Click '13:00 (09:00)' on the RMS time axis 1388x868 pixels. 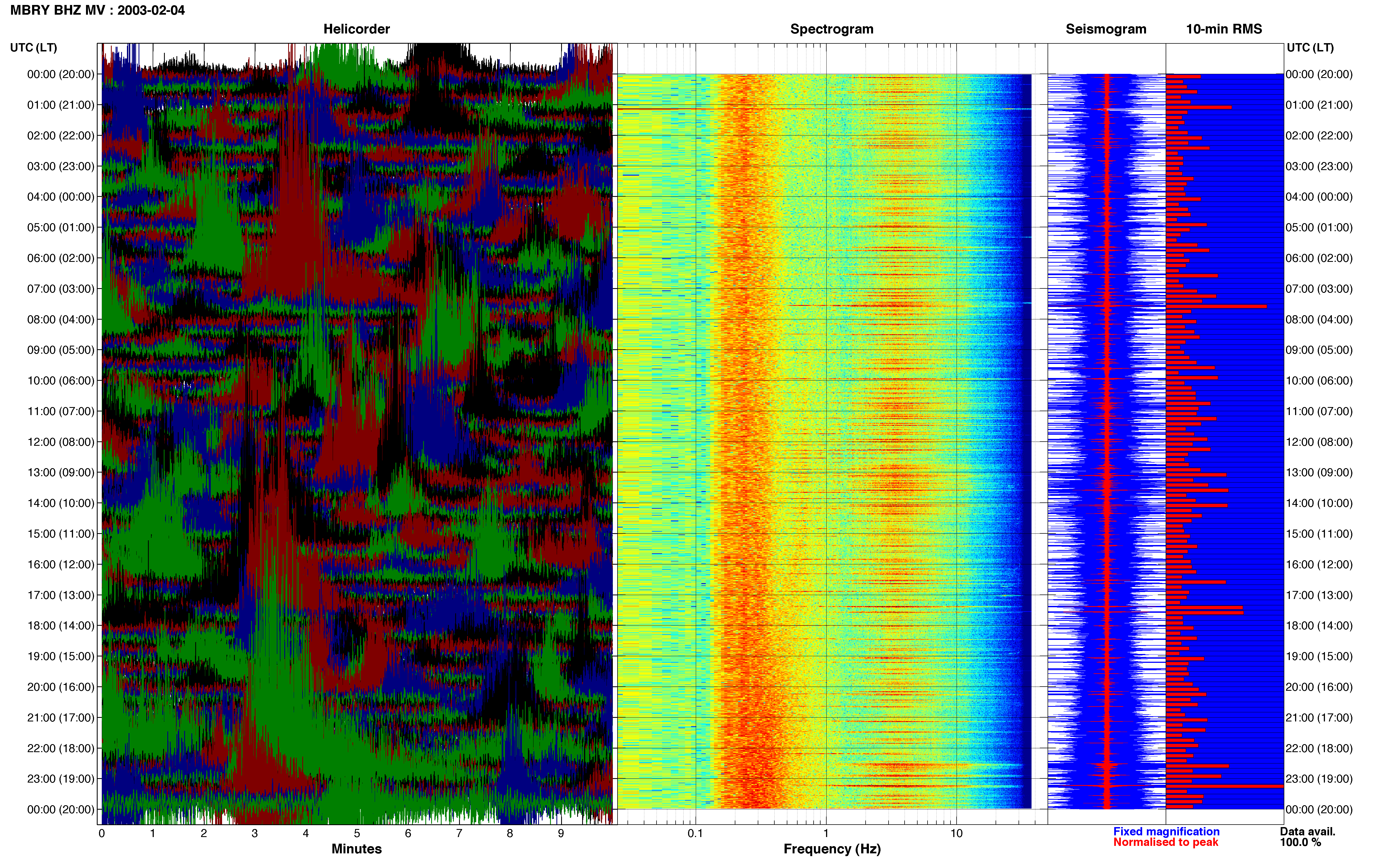click(x=1319, y=473)
